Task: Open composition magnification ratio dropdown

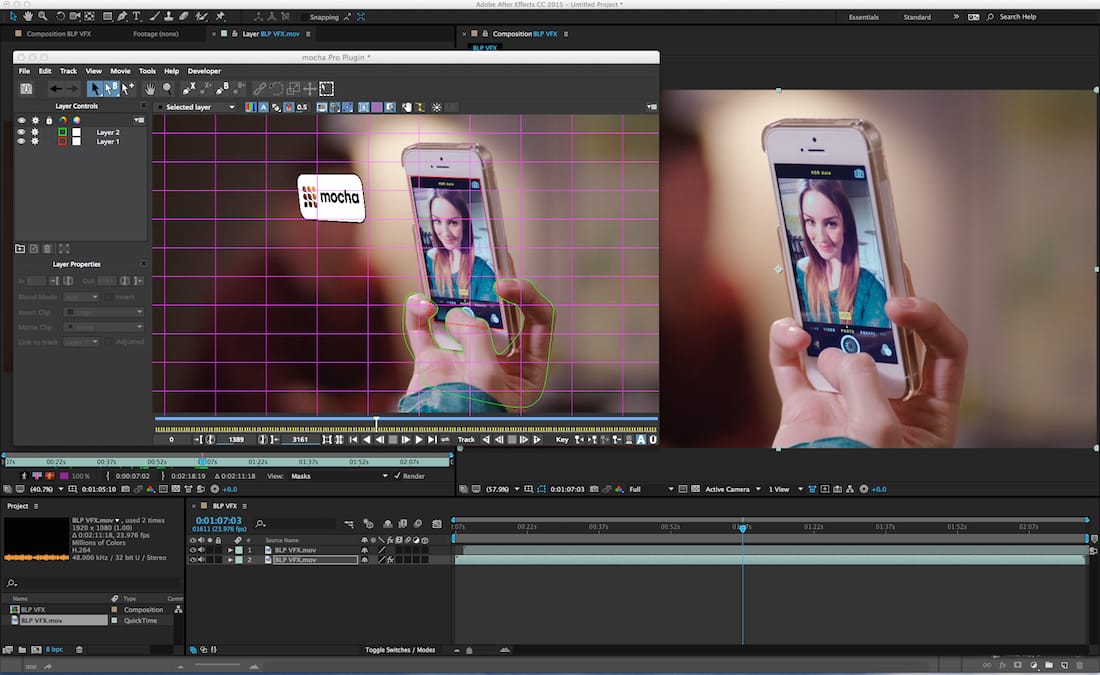Action: click(x=502, y=489)
